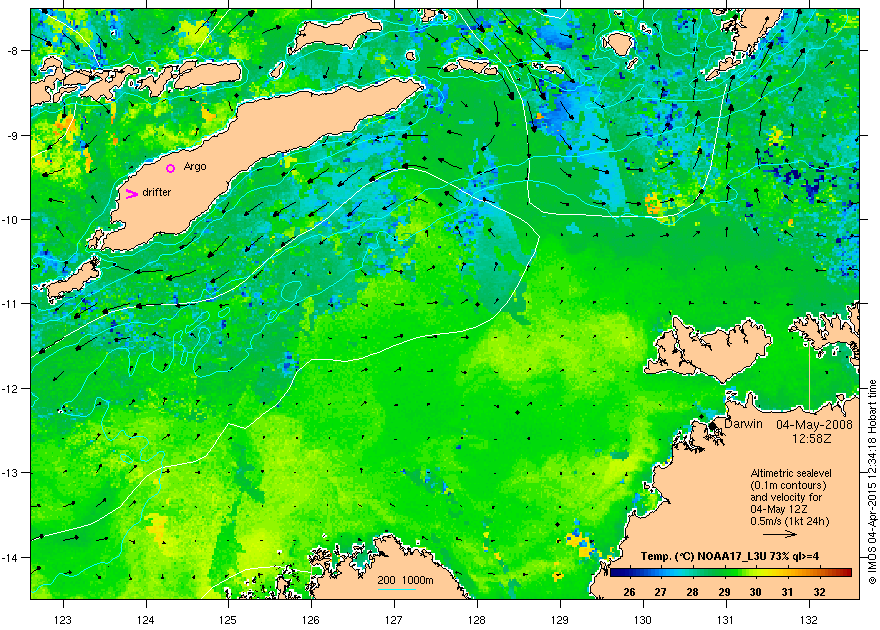Image resolution: width=880 pixels, height=630 pixels.
Task: Click the '200 1000m' depth contour label
Action: click(405, 581)
